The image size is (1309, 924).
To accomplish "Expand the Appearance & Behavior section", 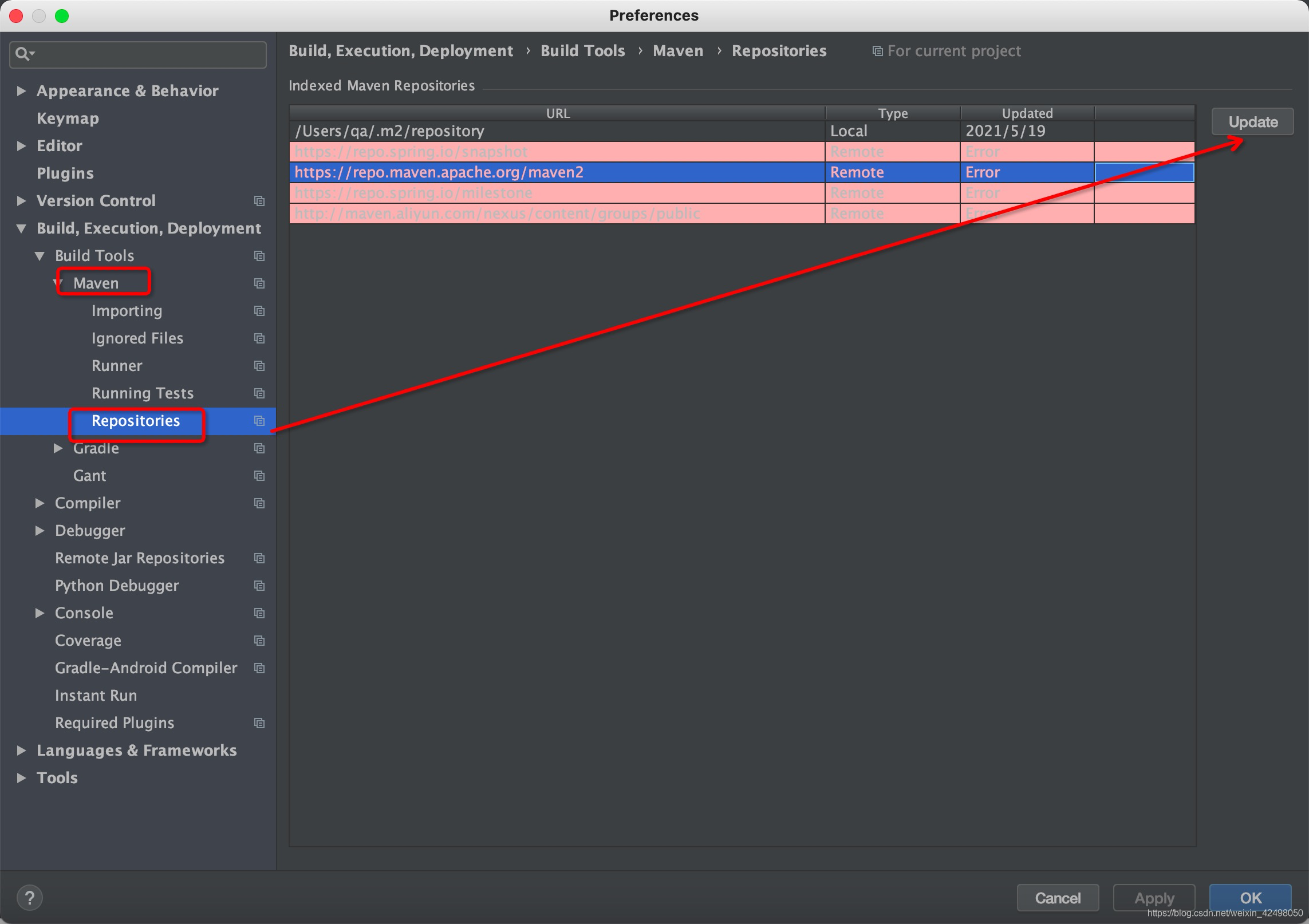I will click(x=21, y=91).
